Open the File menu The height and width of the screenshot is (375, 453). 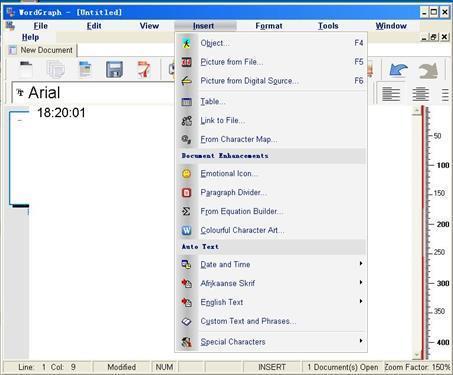click(x=41, y=26)
